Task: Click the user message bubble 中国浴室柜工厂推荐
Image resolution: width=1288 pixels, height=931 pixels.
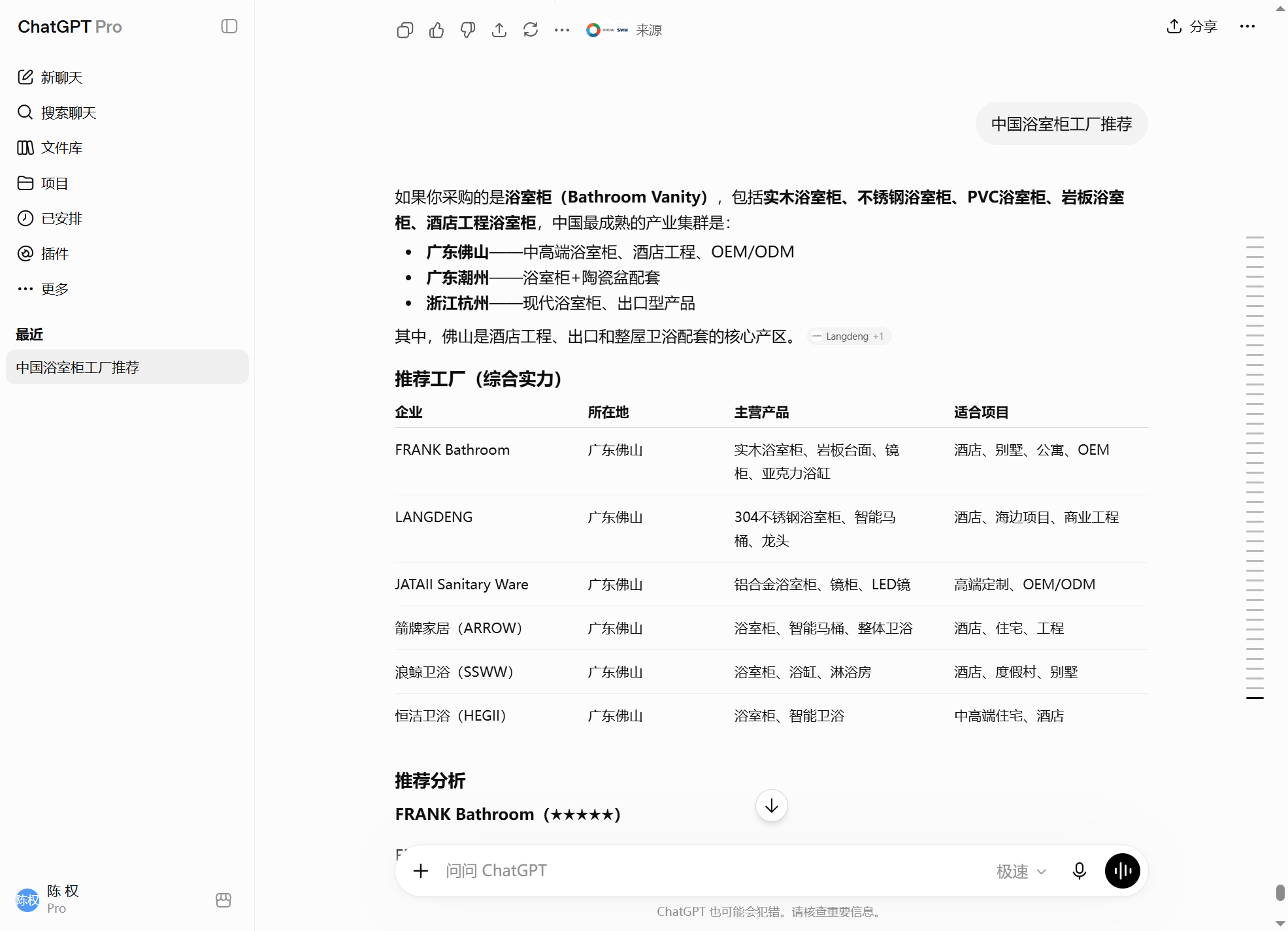Action: pos(1062,123)
